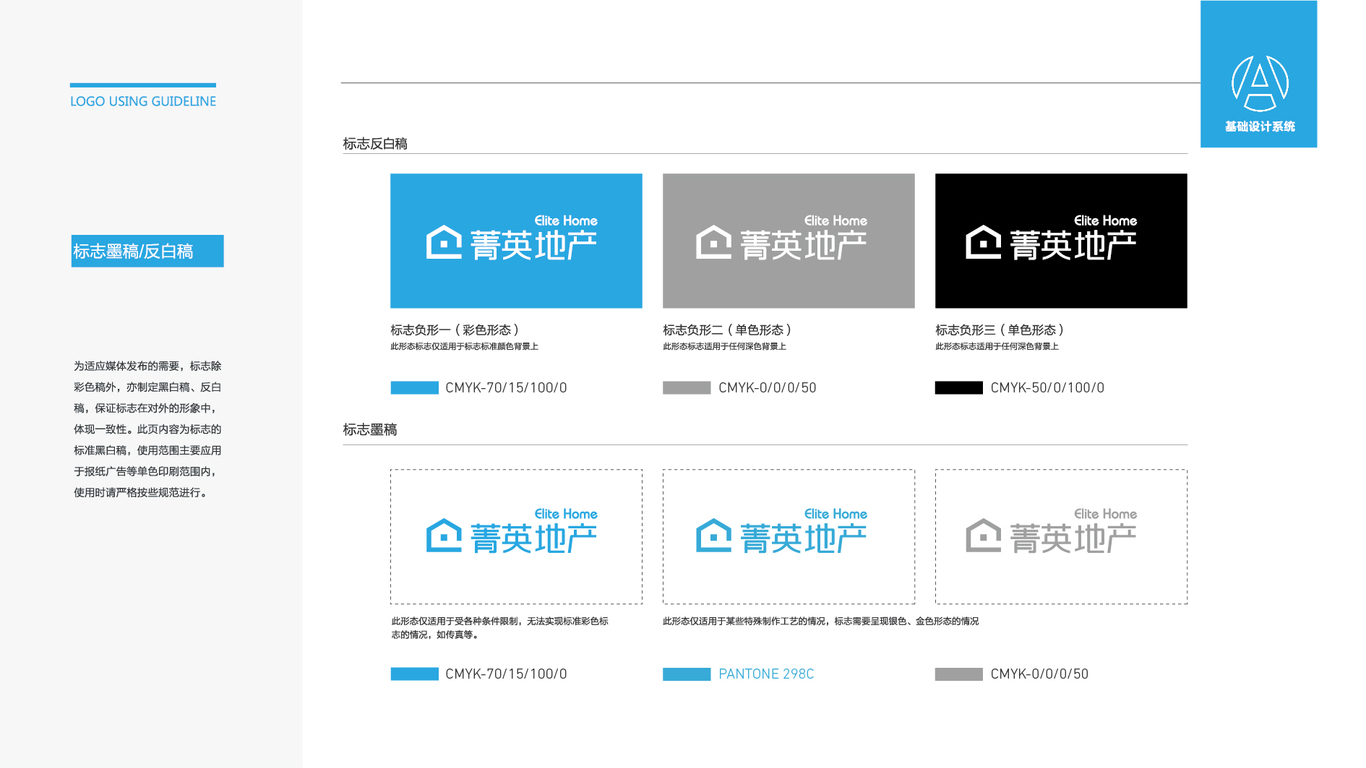Click the 菁英地产 wordmark on the black card
The height and width of the screenshot is (768, 1366).
click(1073, 245)
